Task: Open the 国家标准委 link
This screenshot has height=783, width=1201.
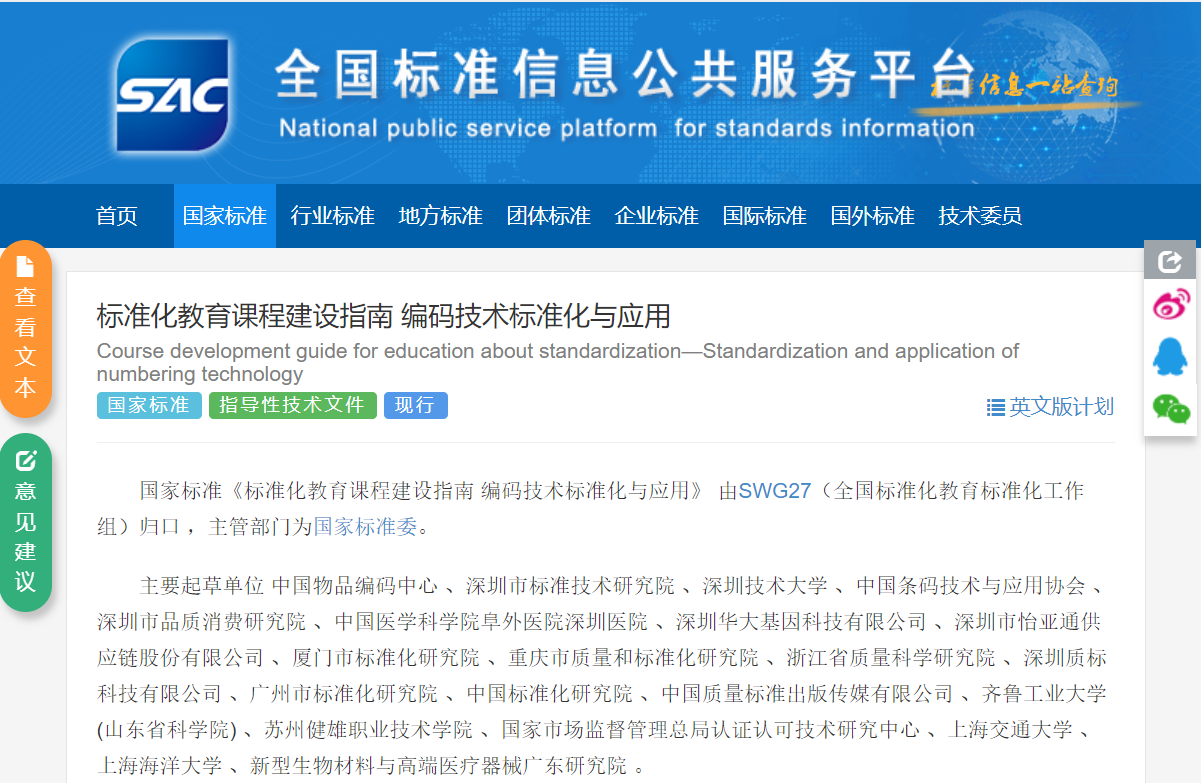Action: 365,527
